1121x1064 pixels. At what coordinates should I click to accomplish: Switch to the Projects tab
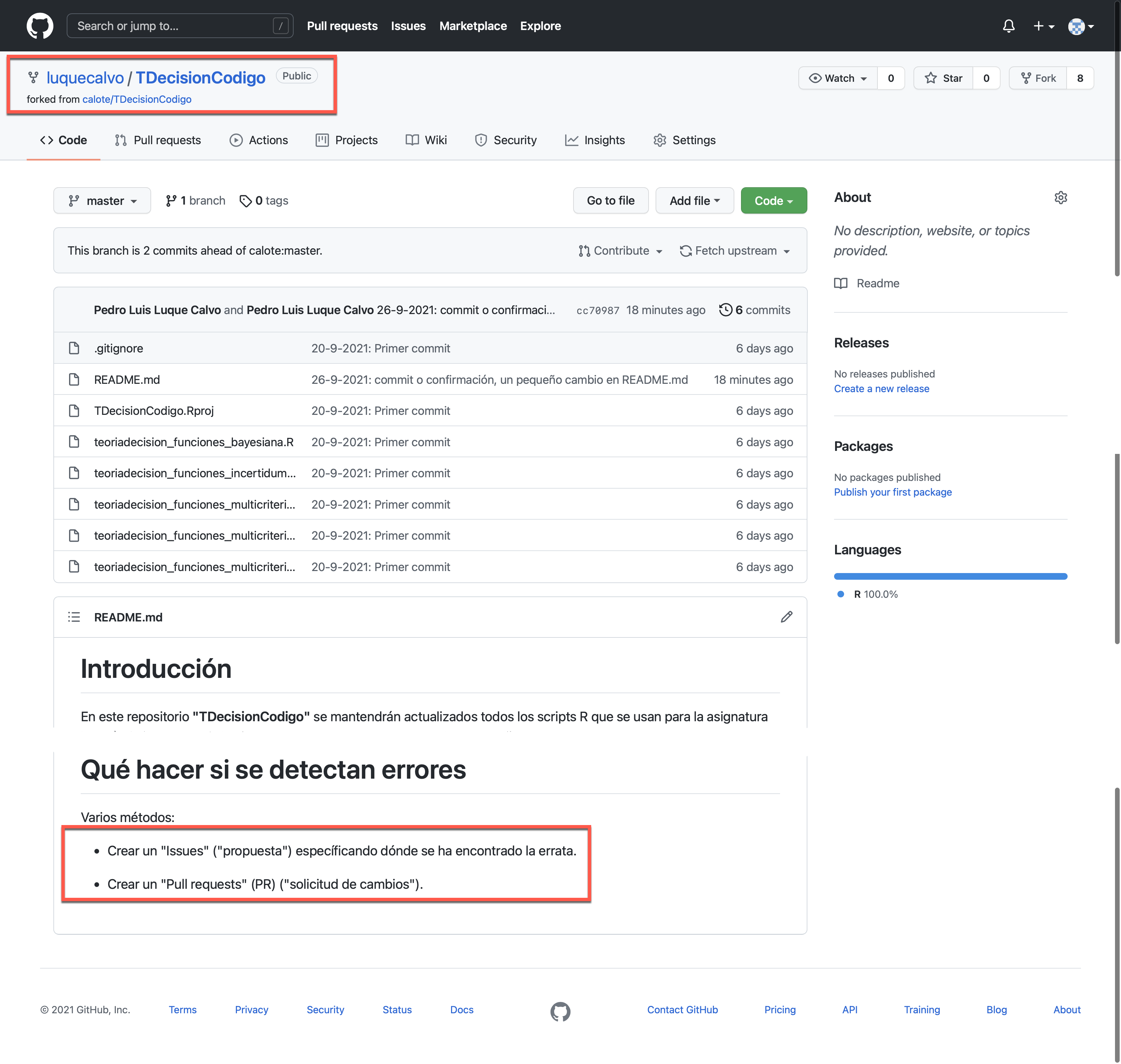click(x=346, y=140)
